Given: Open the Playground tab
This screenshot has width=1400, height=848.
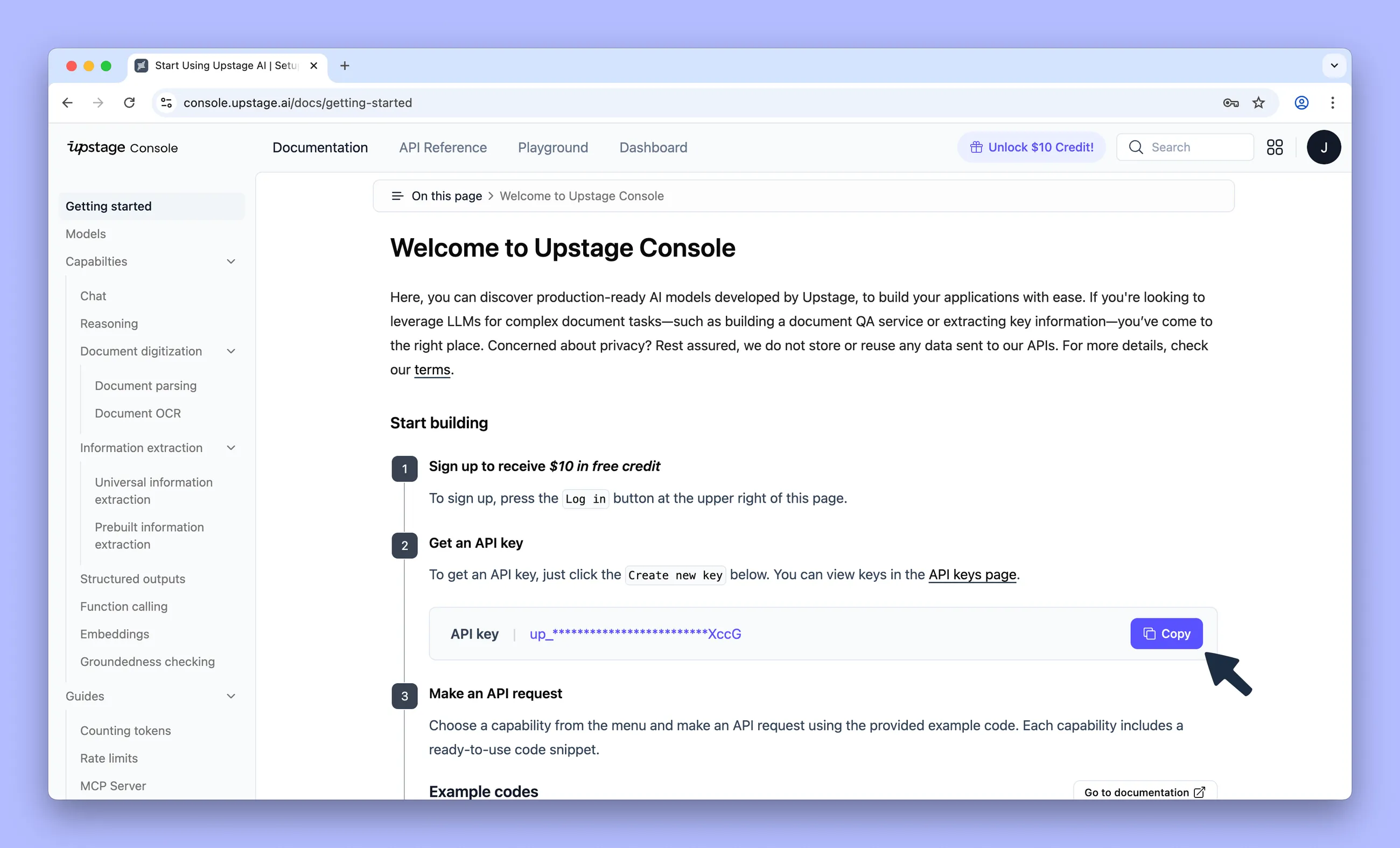Looking at the screenshot, I should click(x=552, y=148).
